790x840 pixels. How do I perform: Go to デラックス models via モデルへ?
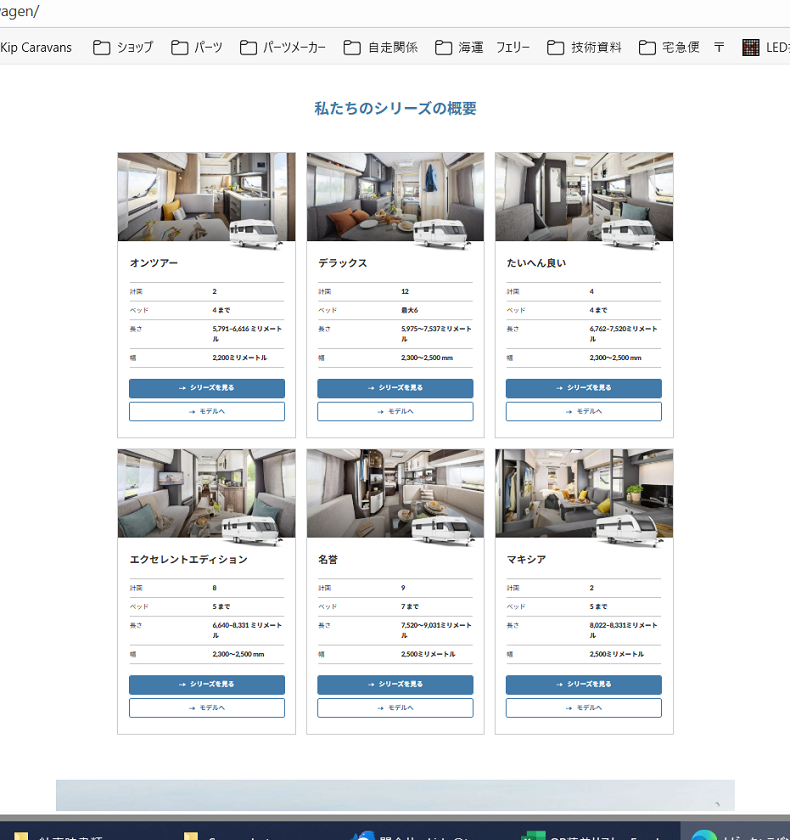(395, 411)
